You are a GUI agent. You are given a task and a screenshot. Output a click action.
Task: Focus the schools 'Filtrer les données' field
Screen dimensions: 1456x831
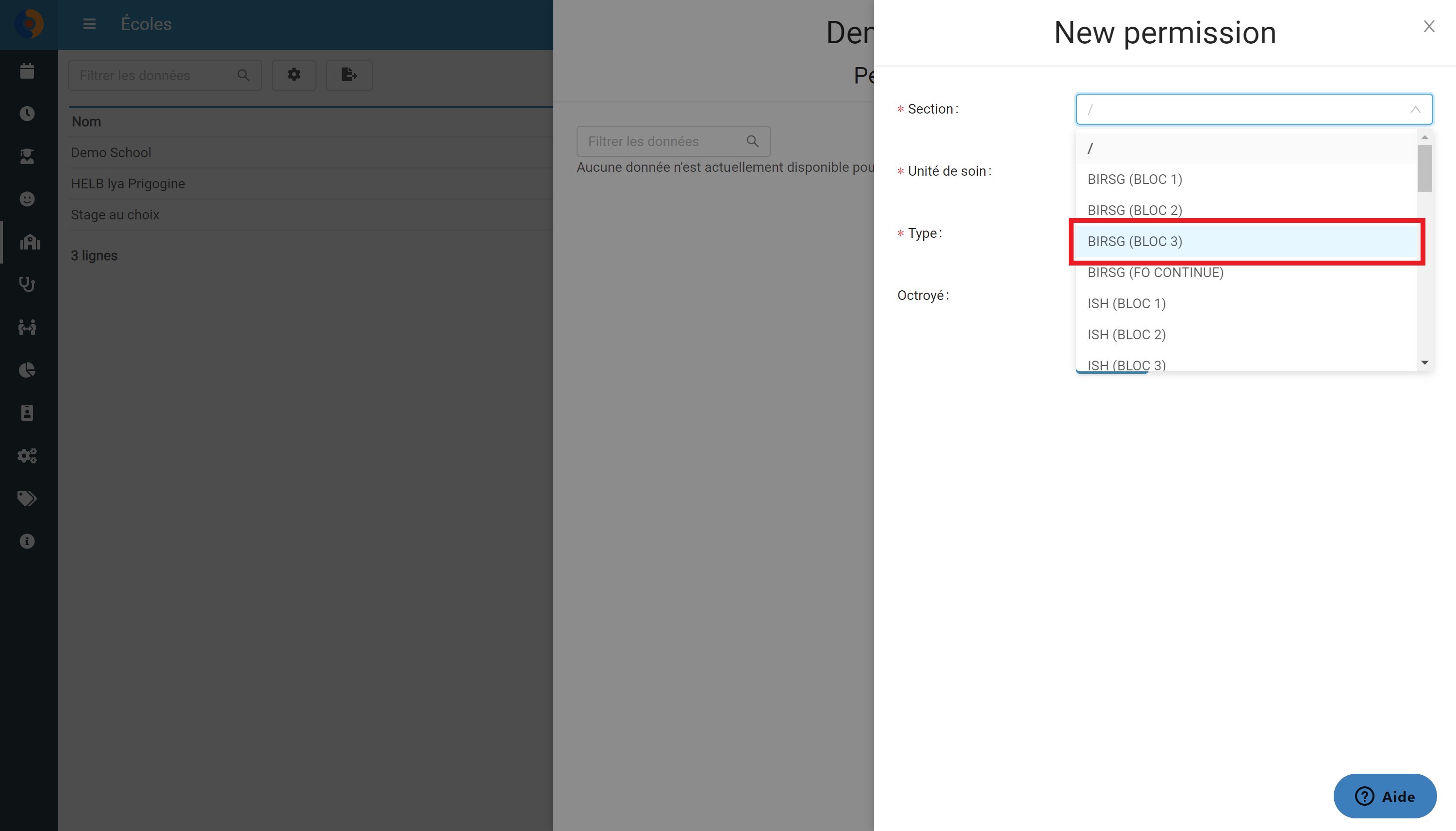[x=165, y=75]
